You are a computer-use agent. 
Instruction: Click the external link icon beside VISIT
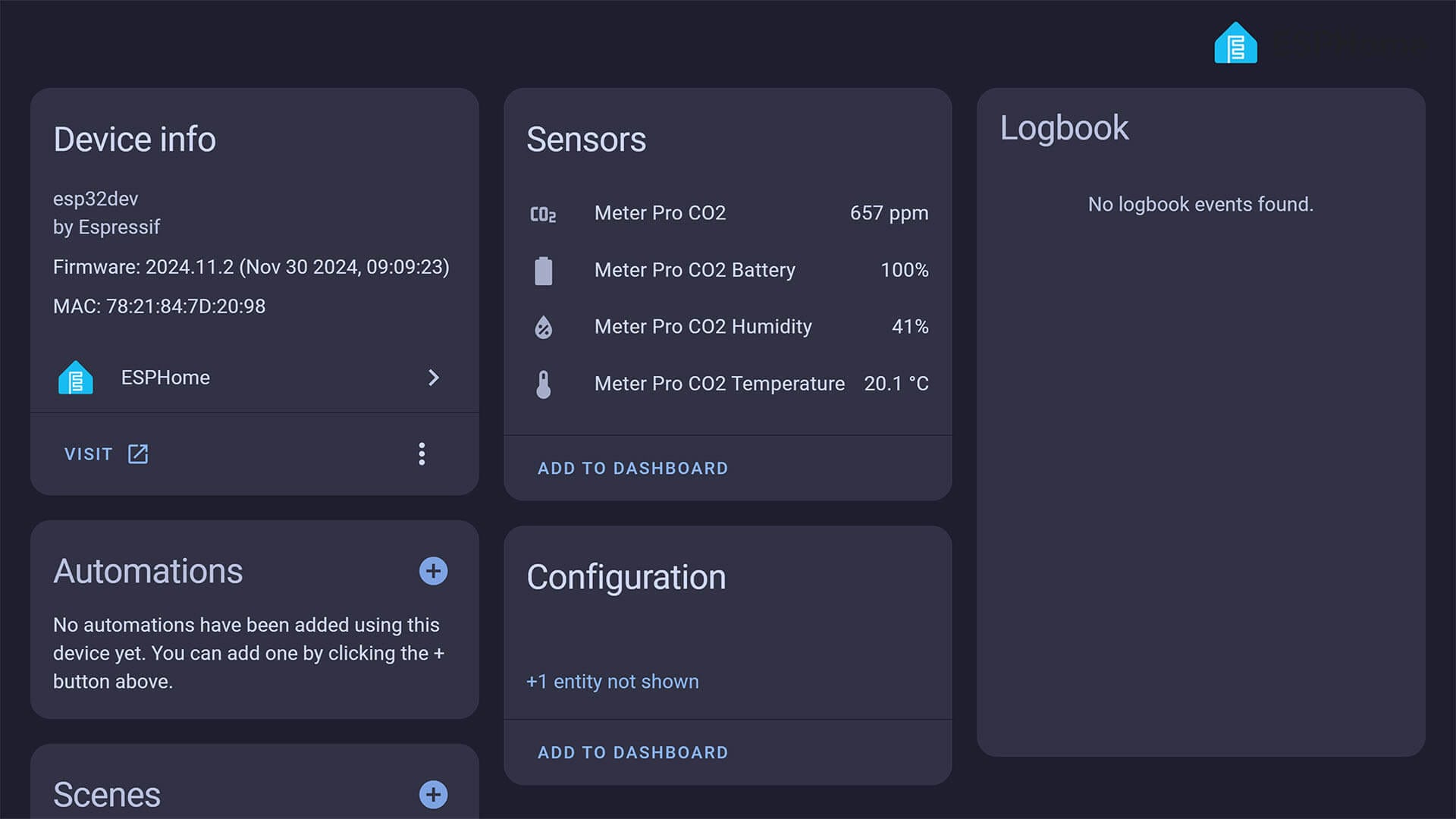(x=138, y=453)
